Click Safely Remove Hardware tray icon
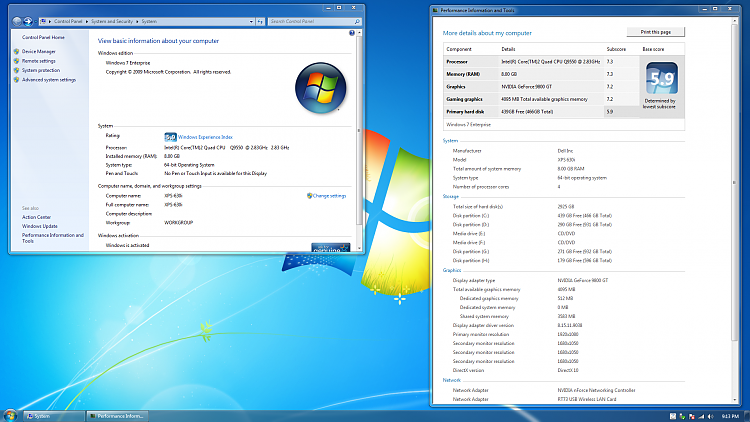Screen dimensions: 750x422 coord(682,417)
